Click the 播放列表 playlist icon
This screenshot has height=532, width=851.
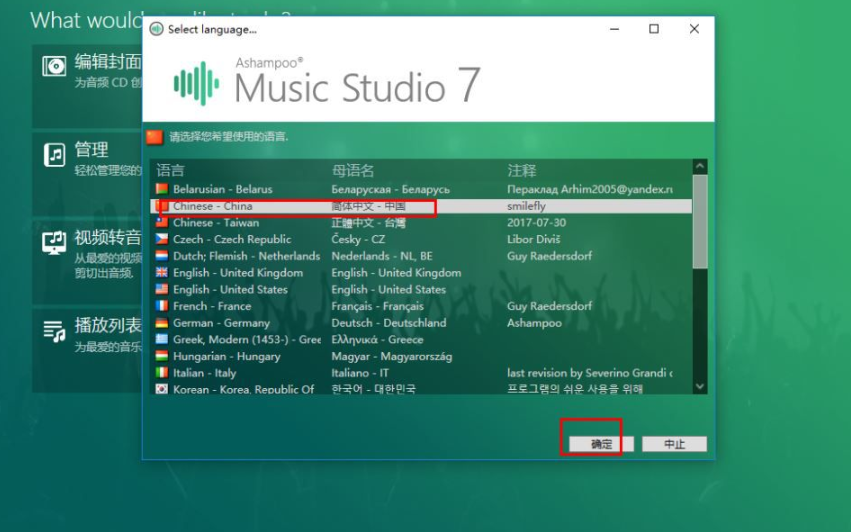pos(54,329)
